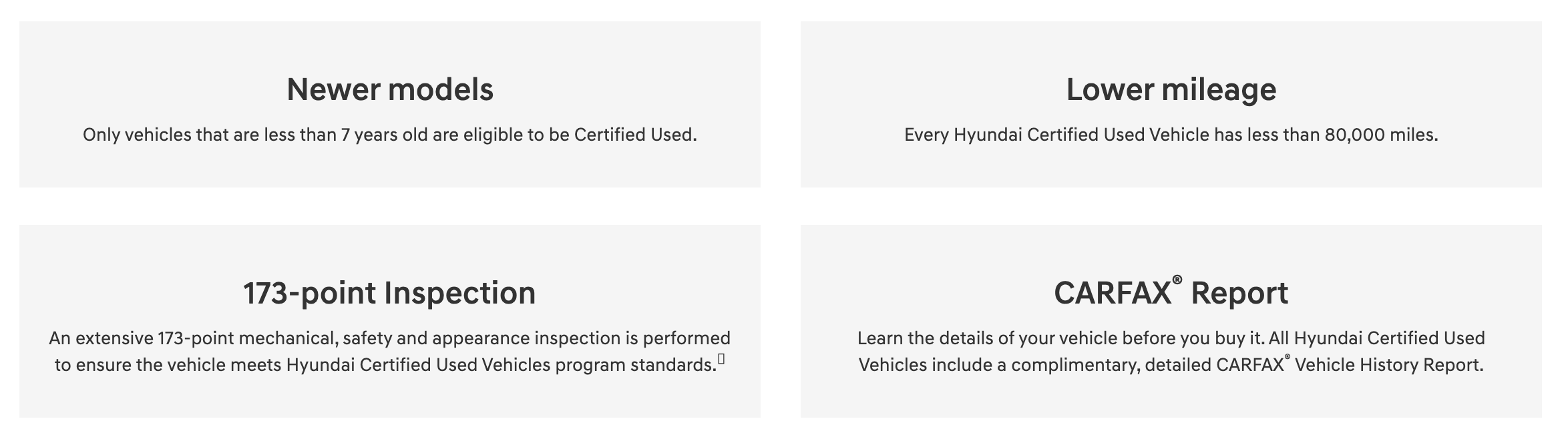Click the trademark symbol before "Vehicle History Report"

(1286, 358)
